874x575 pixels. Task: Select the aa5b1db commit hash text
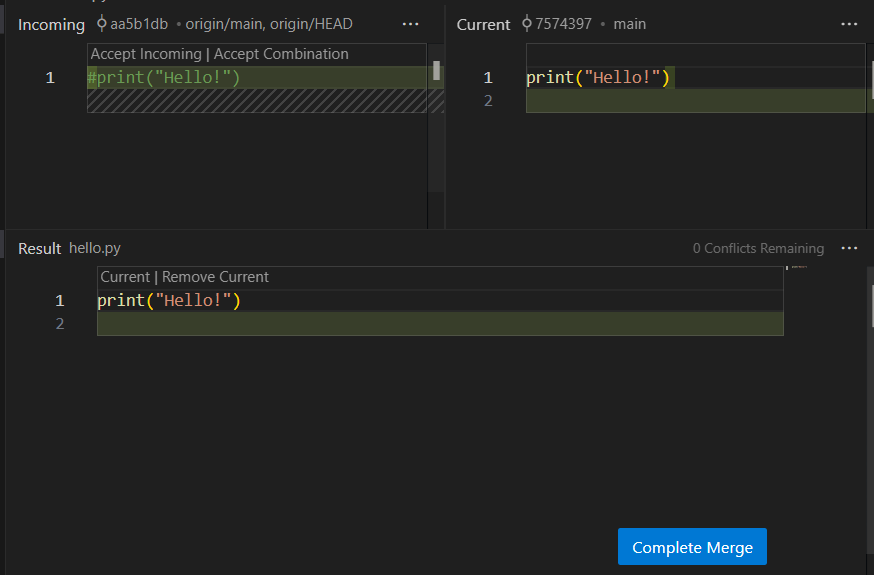click(x=139, y=24)
